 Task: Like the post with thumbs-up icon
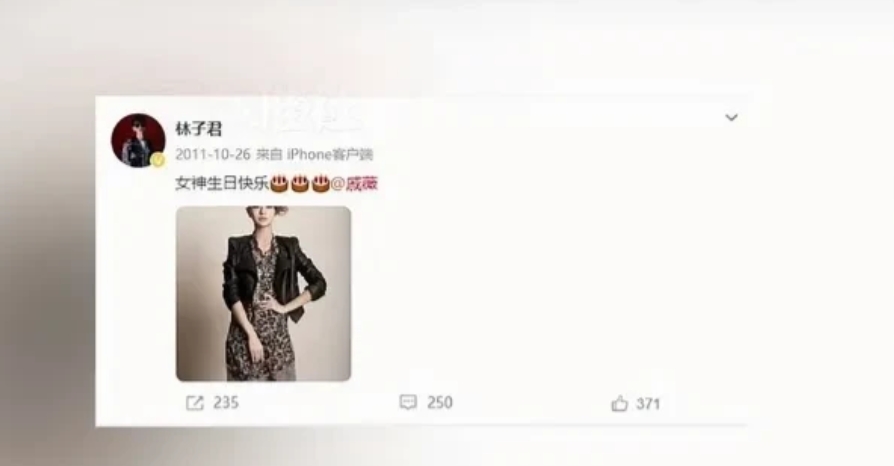pos(620,404)
